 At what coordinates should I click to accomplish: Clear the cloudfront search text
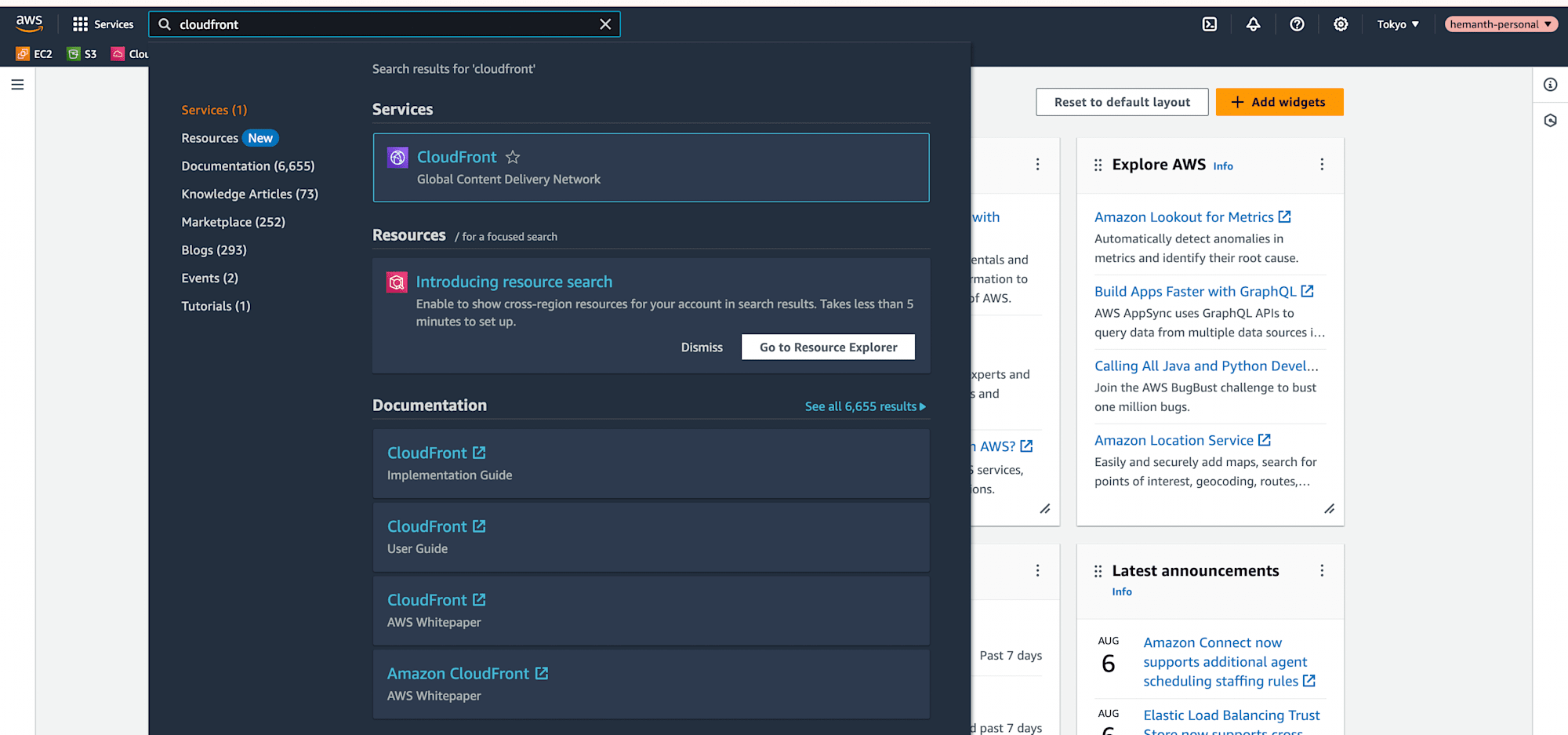tap(605, 24)
